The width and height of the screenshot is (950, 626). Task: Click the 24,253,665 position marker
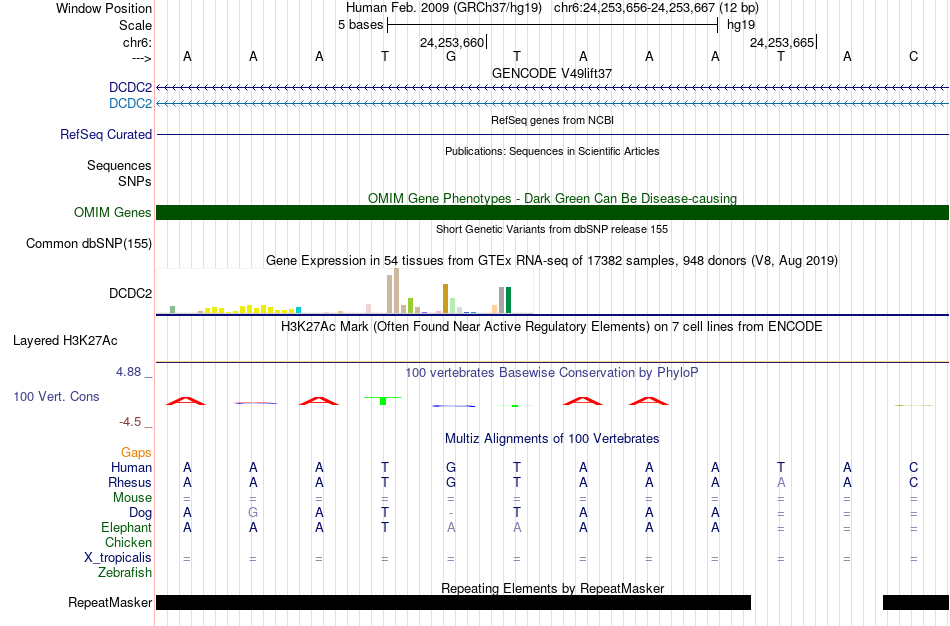782,42
